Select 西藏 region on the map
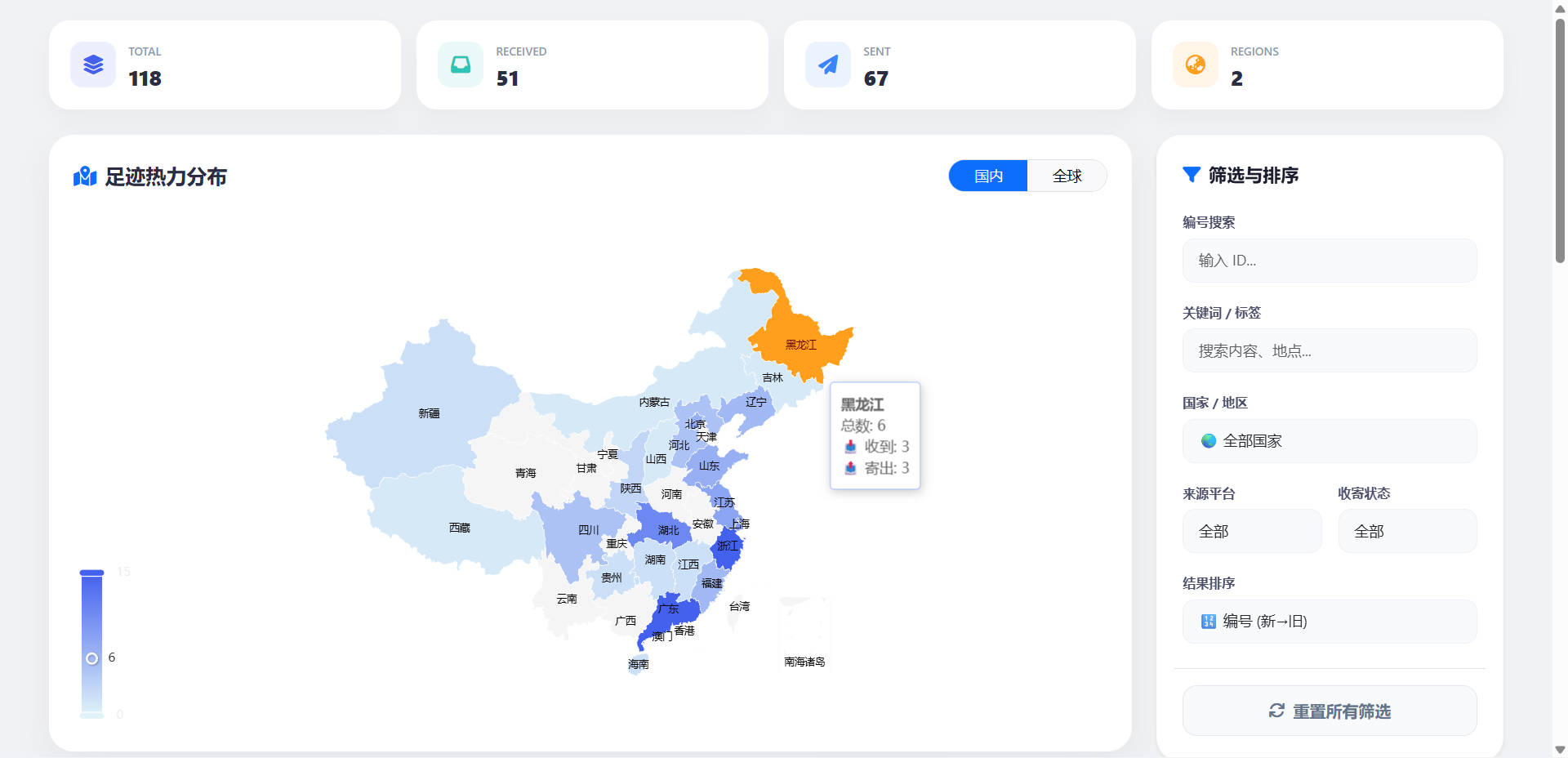 pos(459,528)
